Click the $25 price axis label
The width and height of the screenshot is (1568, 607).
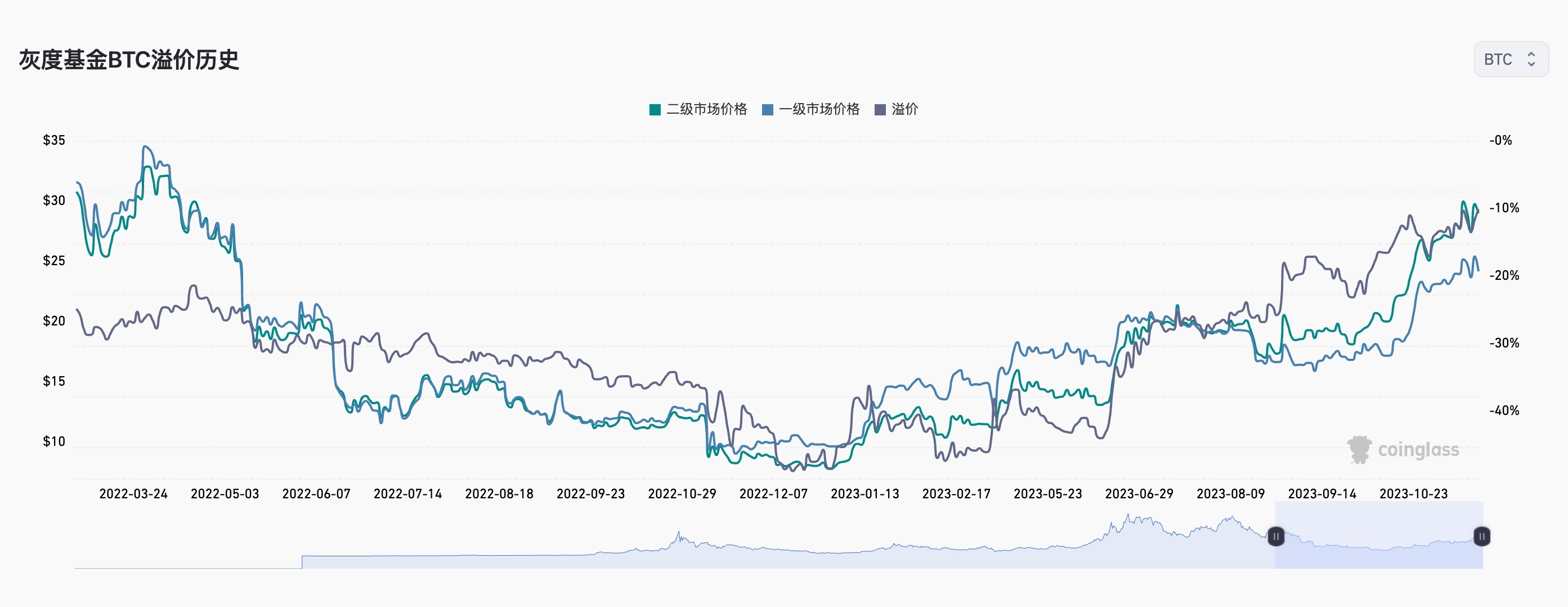point(53,261)
